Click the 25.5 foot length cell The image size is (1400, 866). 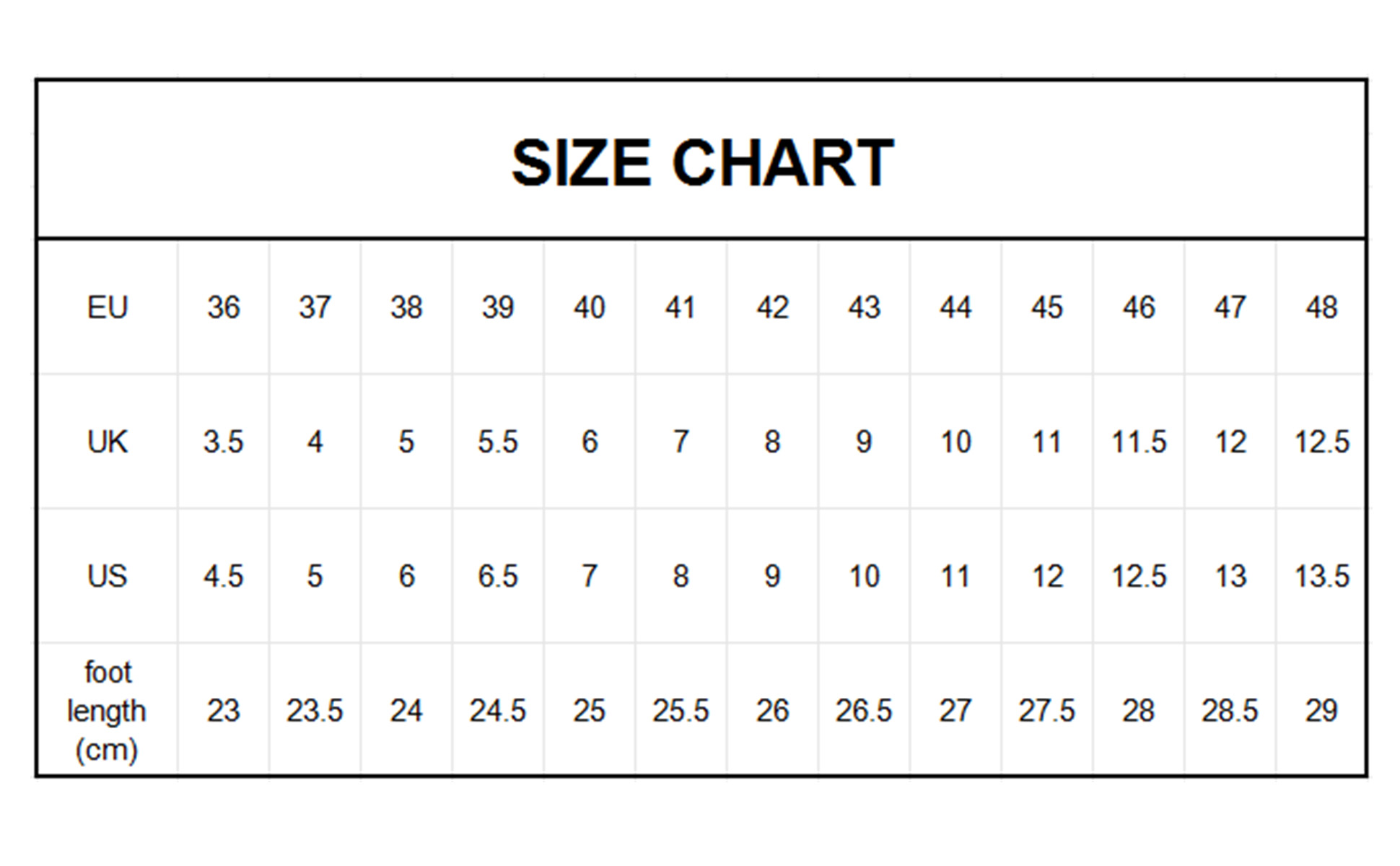click(x=681, y=711)
